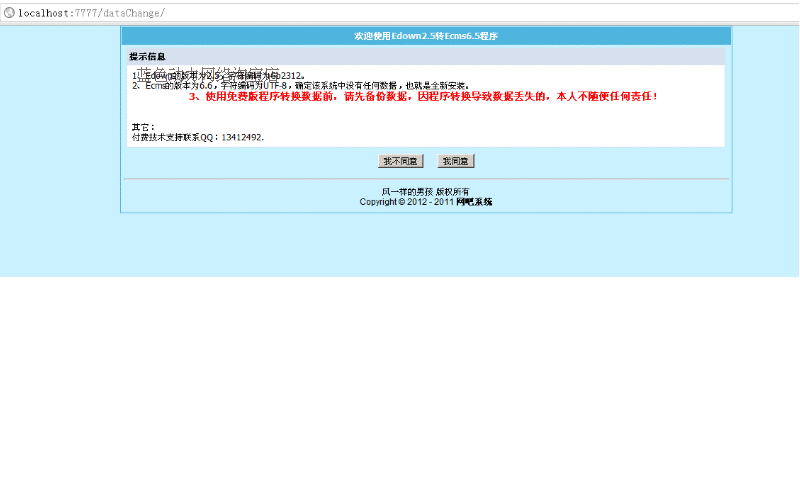Click the 我不同意 button

tap(401, 161)
